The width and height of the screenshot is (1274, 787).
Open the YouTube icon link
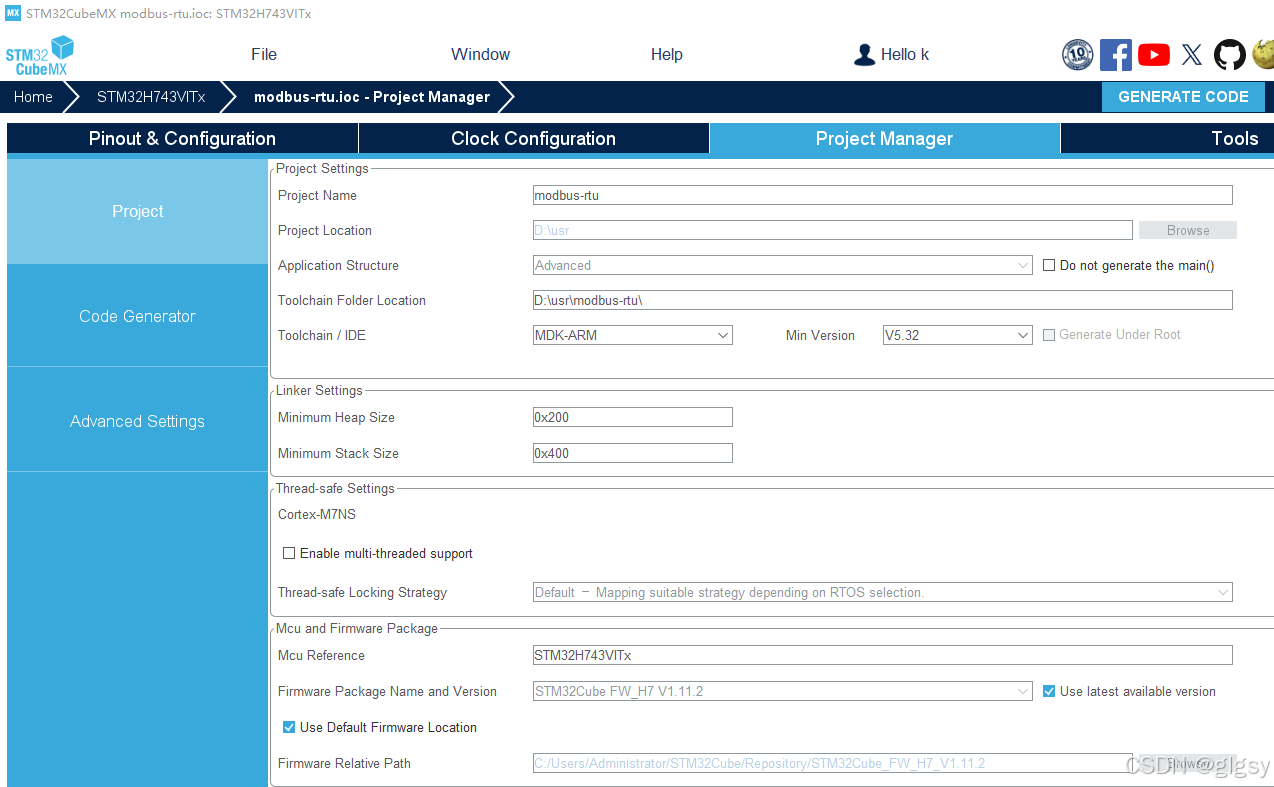coord(1153,54)
